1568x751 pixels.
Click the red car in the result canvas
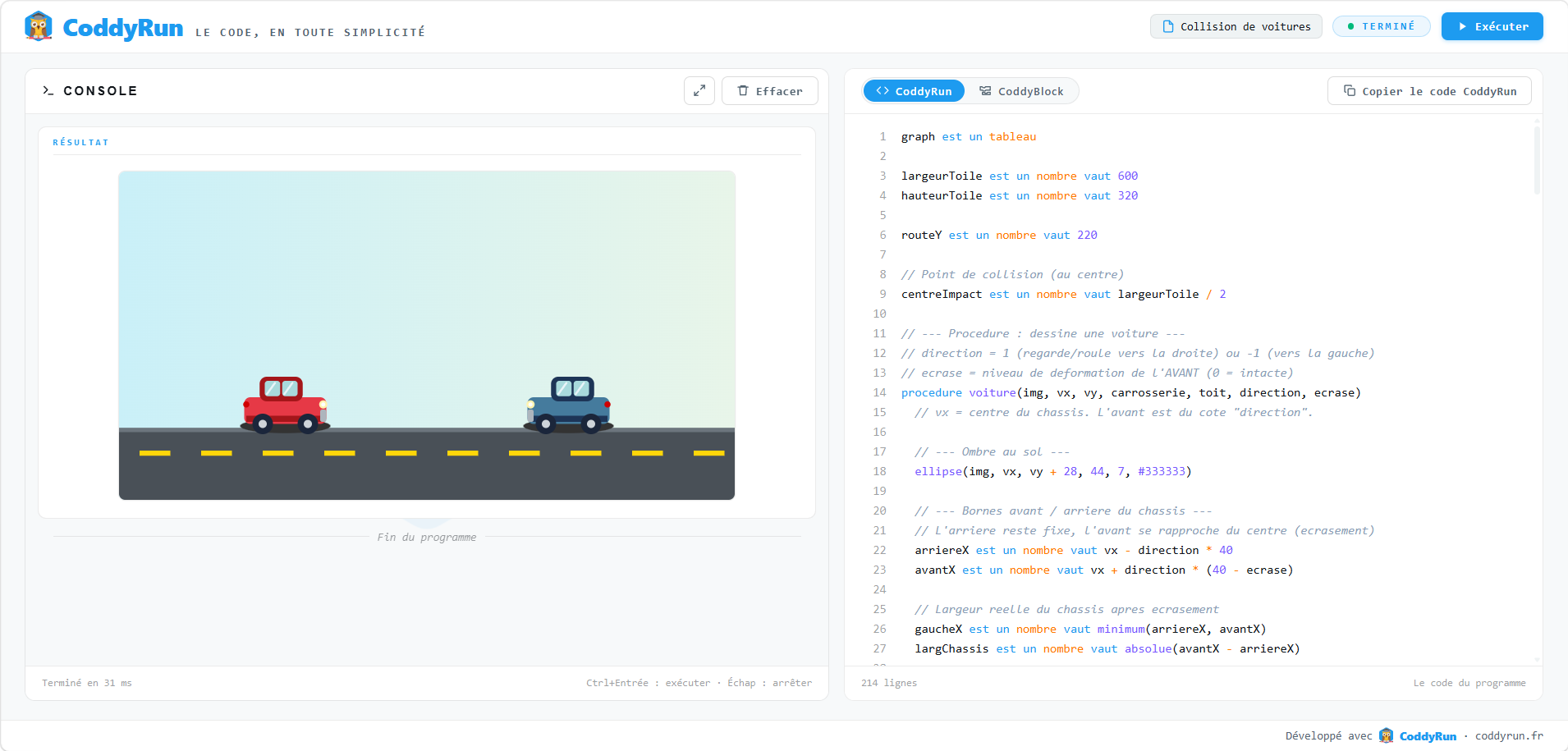click(285, 405)
